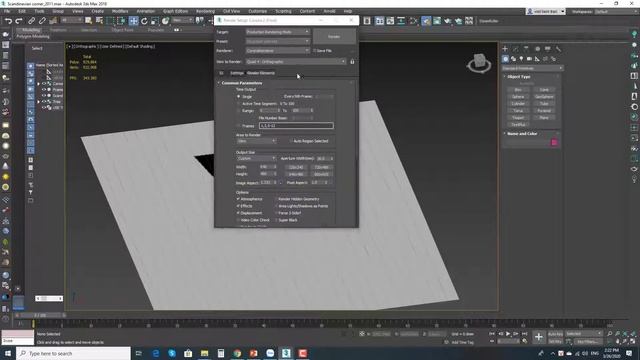The width and height of the screenshot is (640, 360).
Task: Click the Play Animation button
Action: 508,334
